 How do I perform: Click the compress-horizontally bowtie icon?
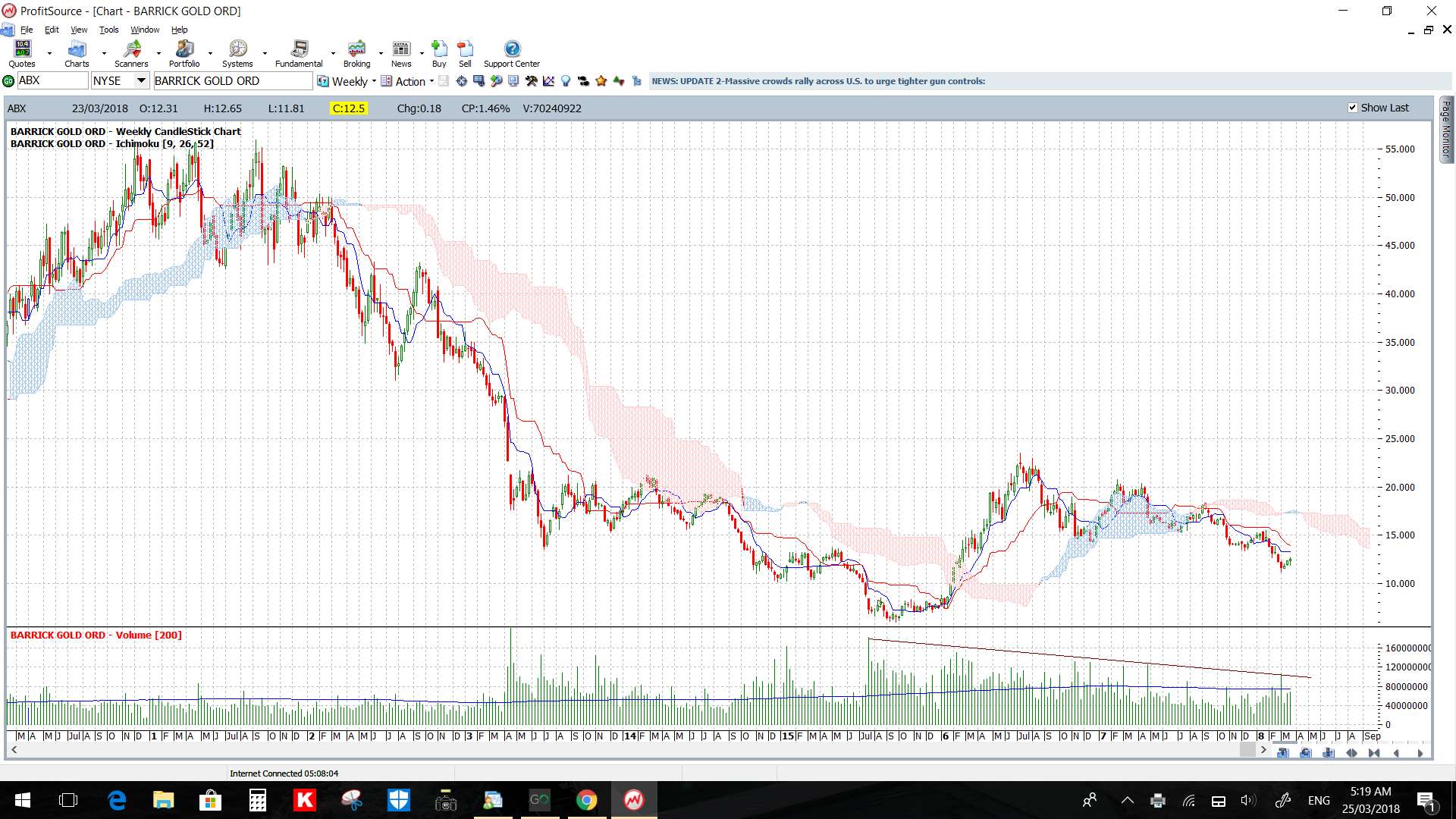(x=1374, y=753)
